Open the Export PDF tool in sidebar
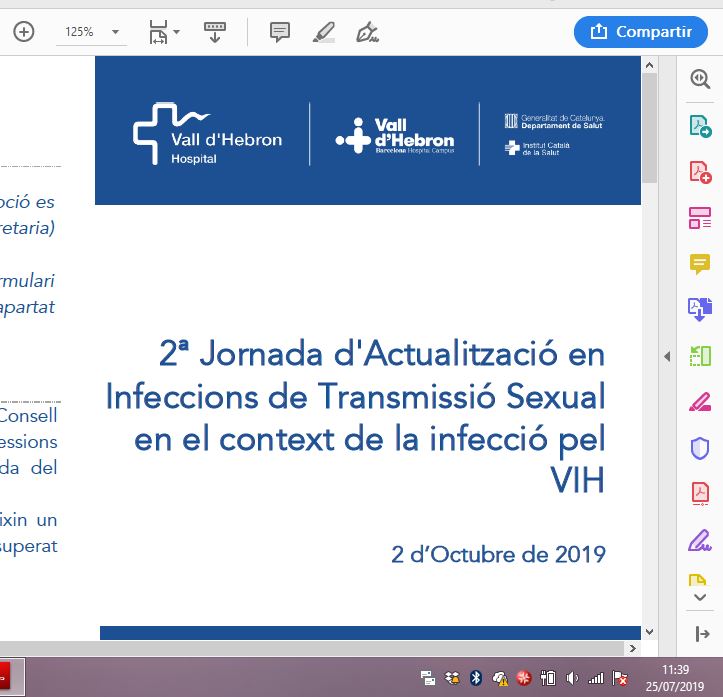Image resolution: width=723 pixels, height=697 pixels. point(699,126)
